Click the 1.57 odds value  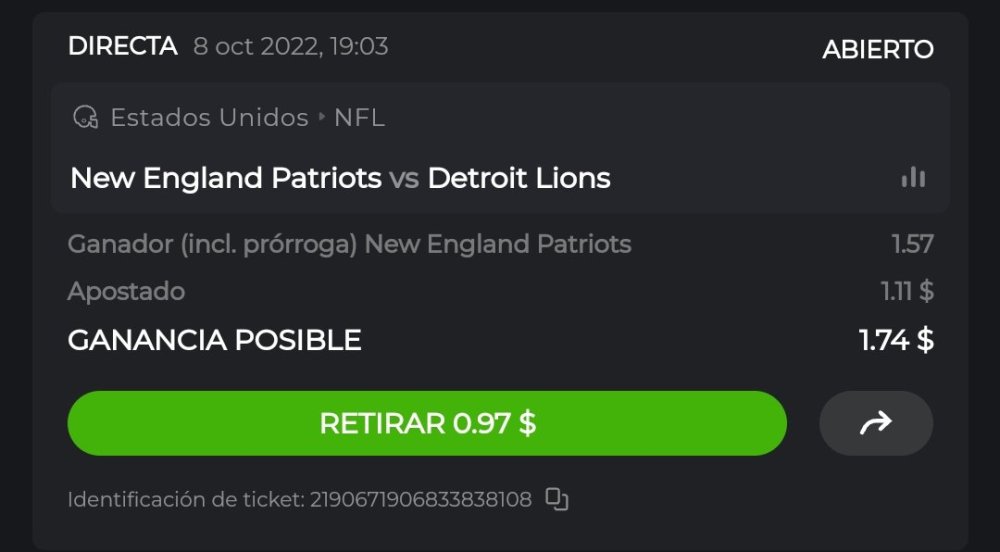click(x=912, y=244)
